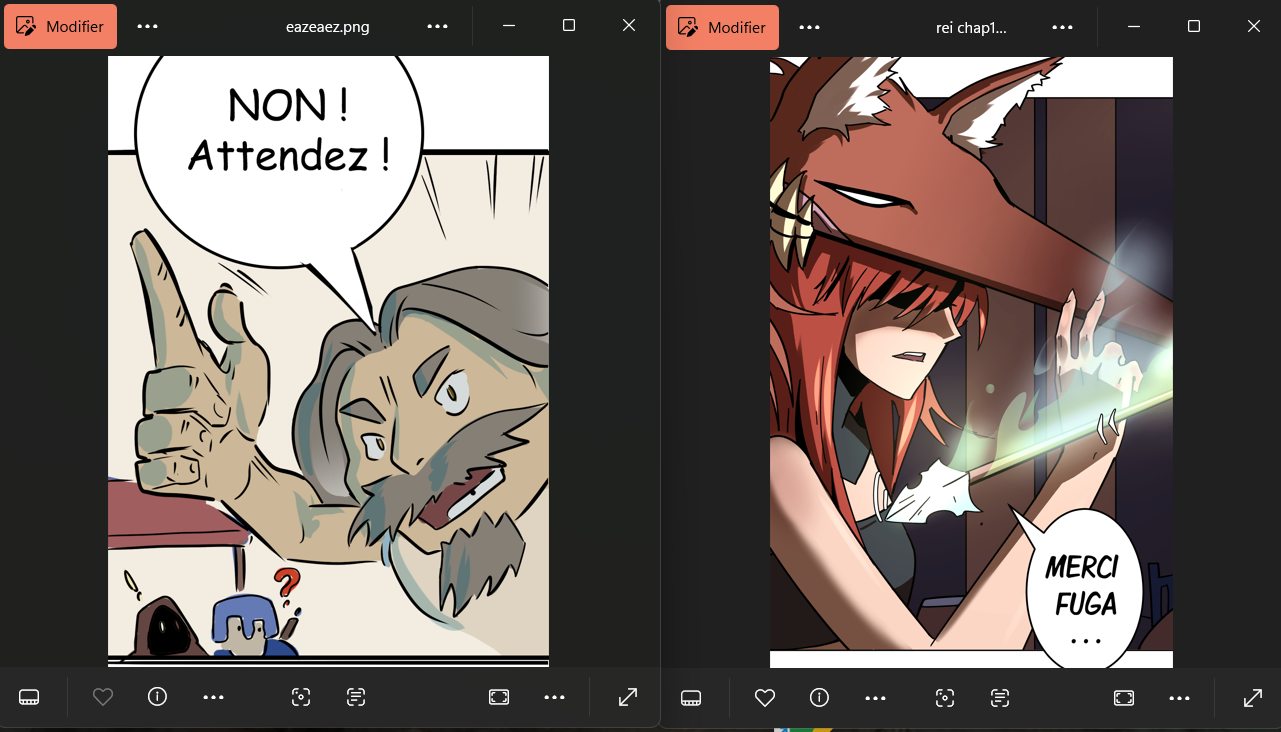Favorite the rei chap1 image with heart
The image size is (1281, 732).
point(765,697)
